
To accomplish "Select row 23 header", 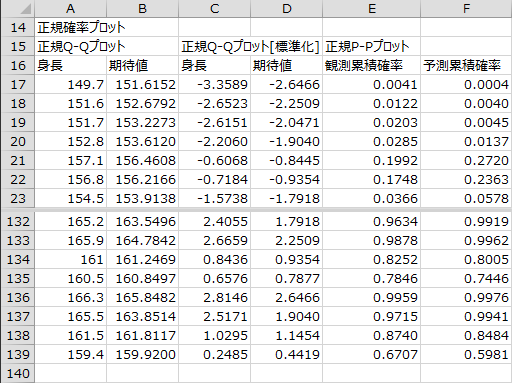I will [x=17, y=198].
